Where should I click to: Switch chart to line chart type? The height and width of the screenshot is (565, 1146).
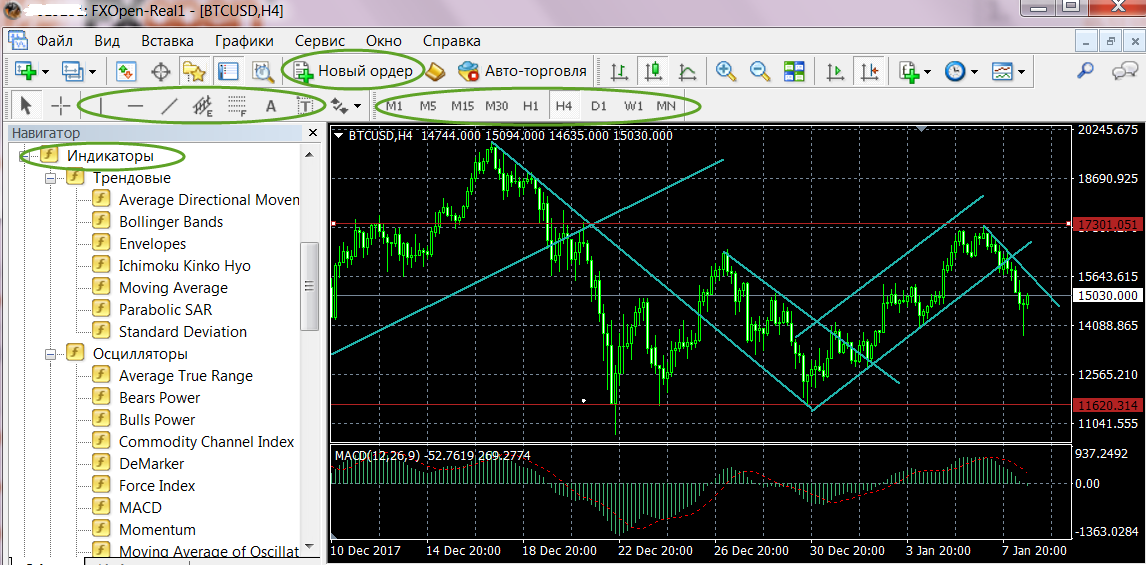pos(688,71)
